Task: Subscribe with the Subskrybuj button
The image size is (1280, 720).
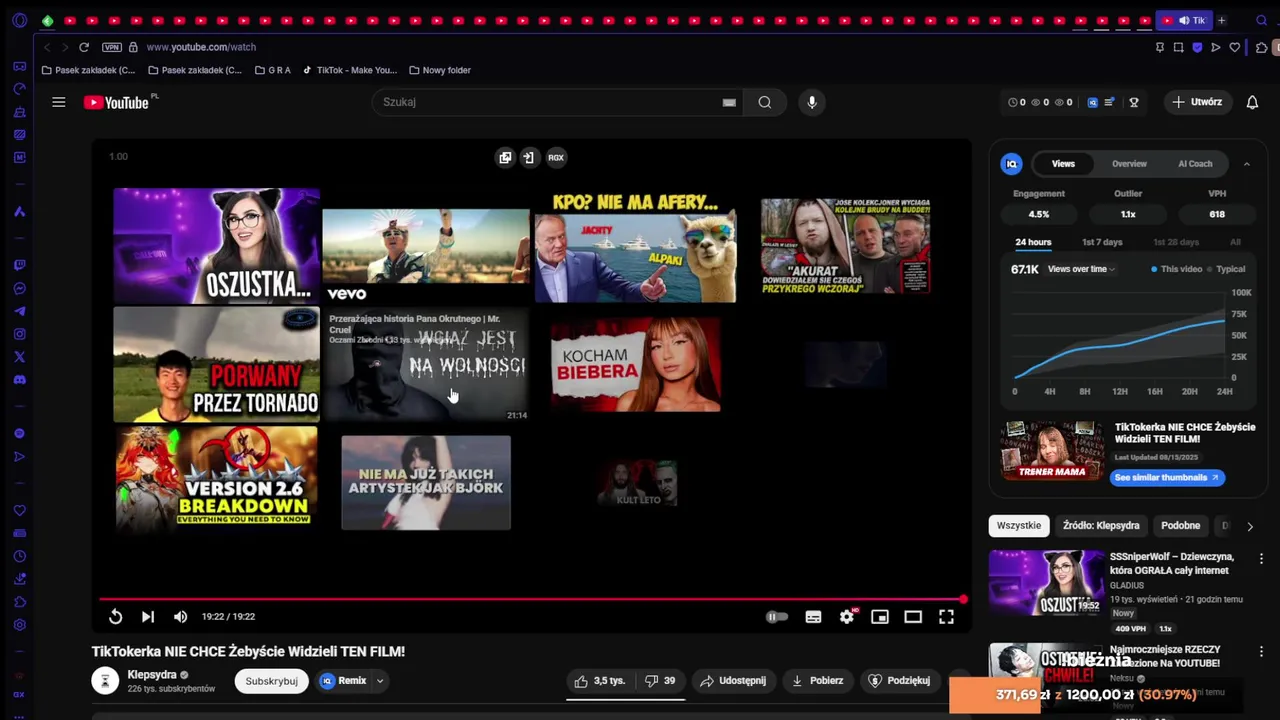Action: [272, 681]
